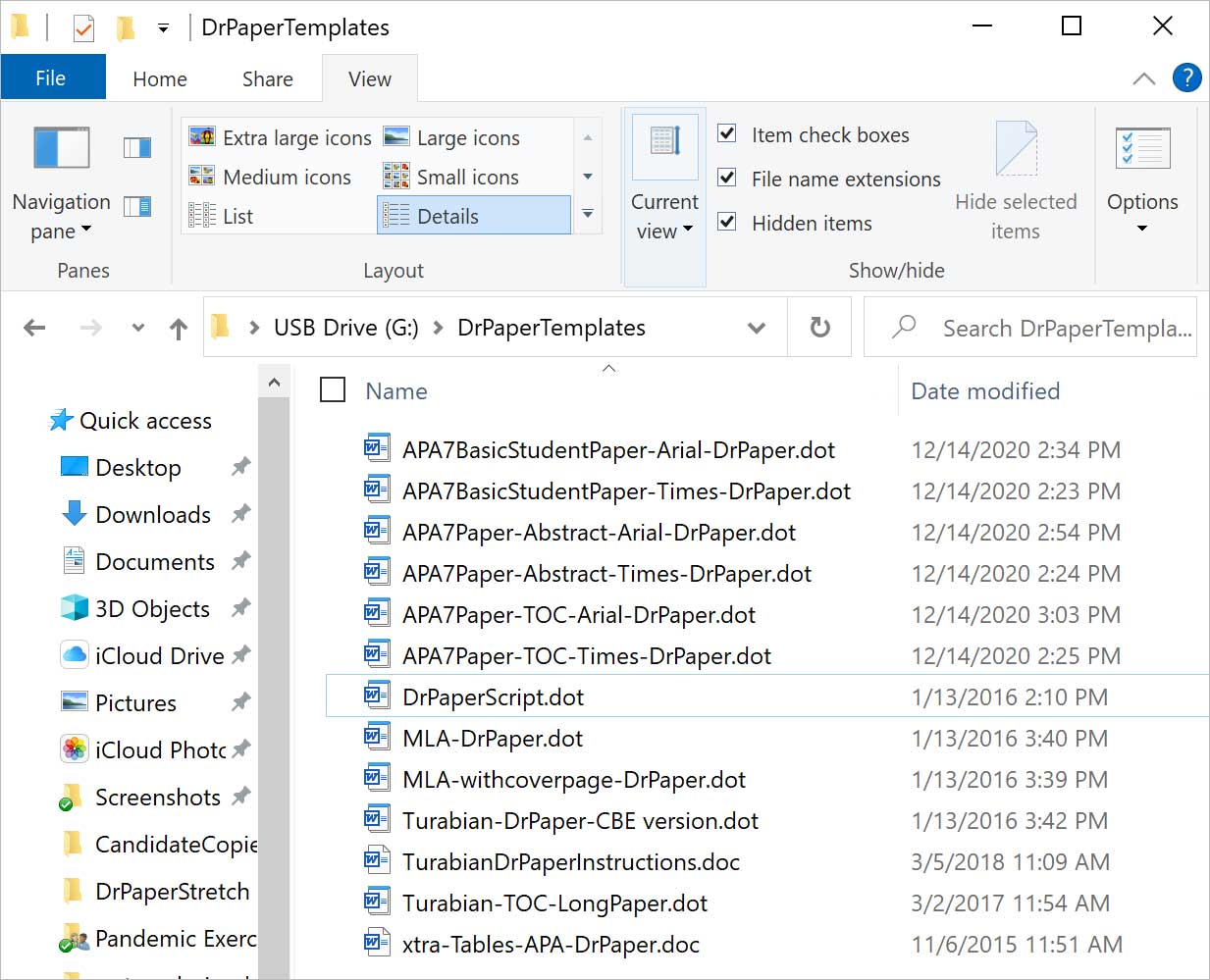
Task: Click the Preview pane icon in Panes
Action: pyautogui.click(x=136, y=148)
